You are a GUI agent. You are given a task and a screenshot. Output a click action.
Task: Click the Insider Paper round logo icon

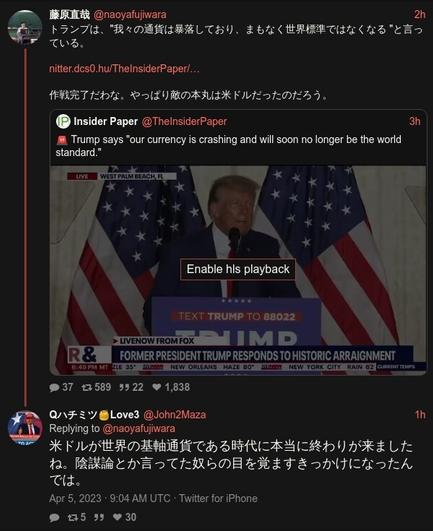[63, 121]
